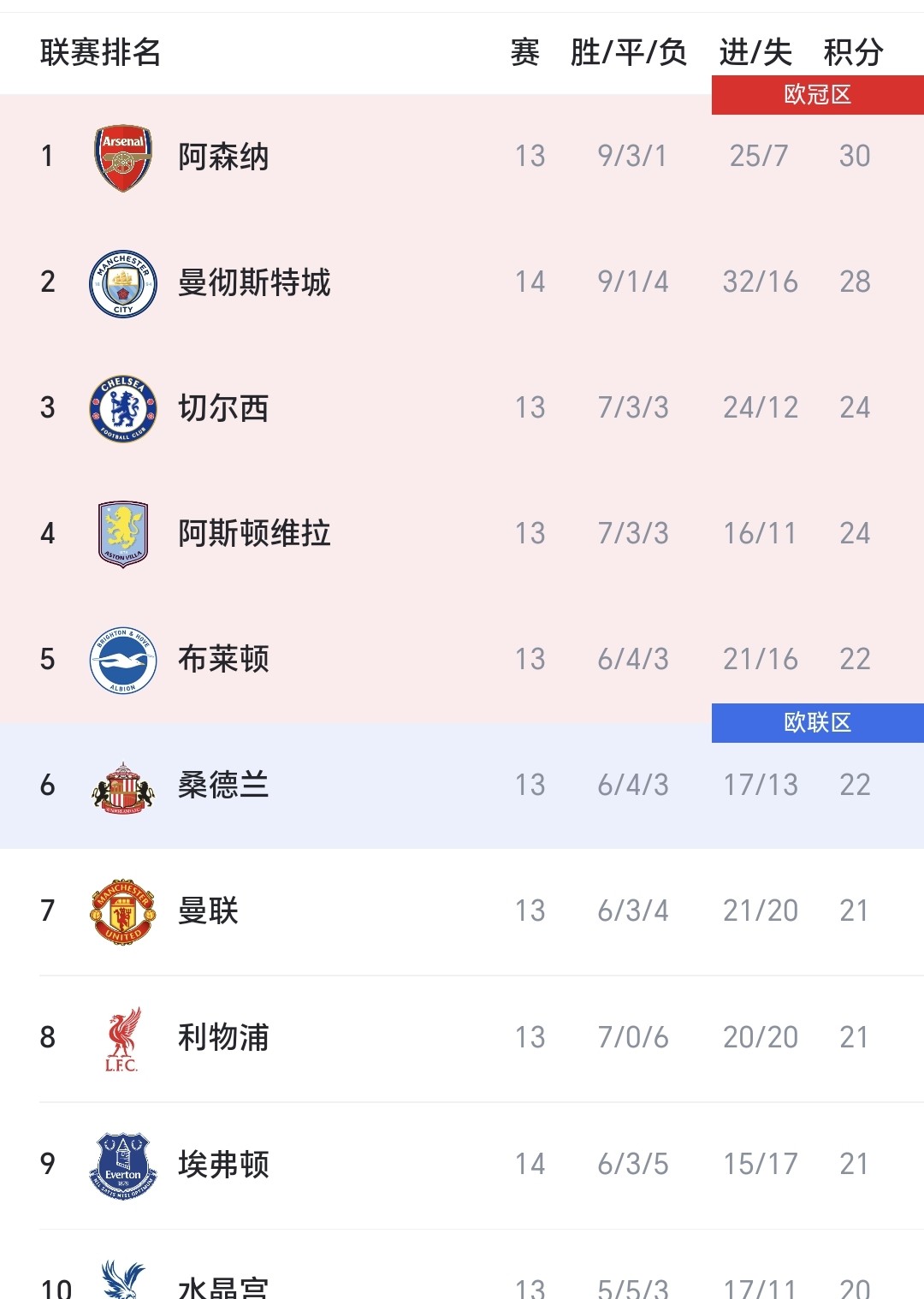This screenshot has height=1299, width=924.
Task: Tap the Crystal Palace eagle logo
Action: pyautogui.click(x=123, y=1281)
